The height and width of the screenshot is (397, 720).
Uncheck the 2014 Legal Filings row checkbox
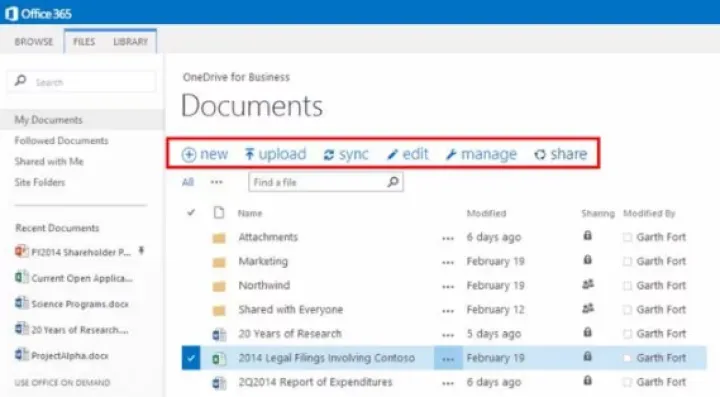(191, 358)
